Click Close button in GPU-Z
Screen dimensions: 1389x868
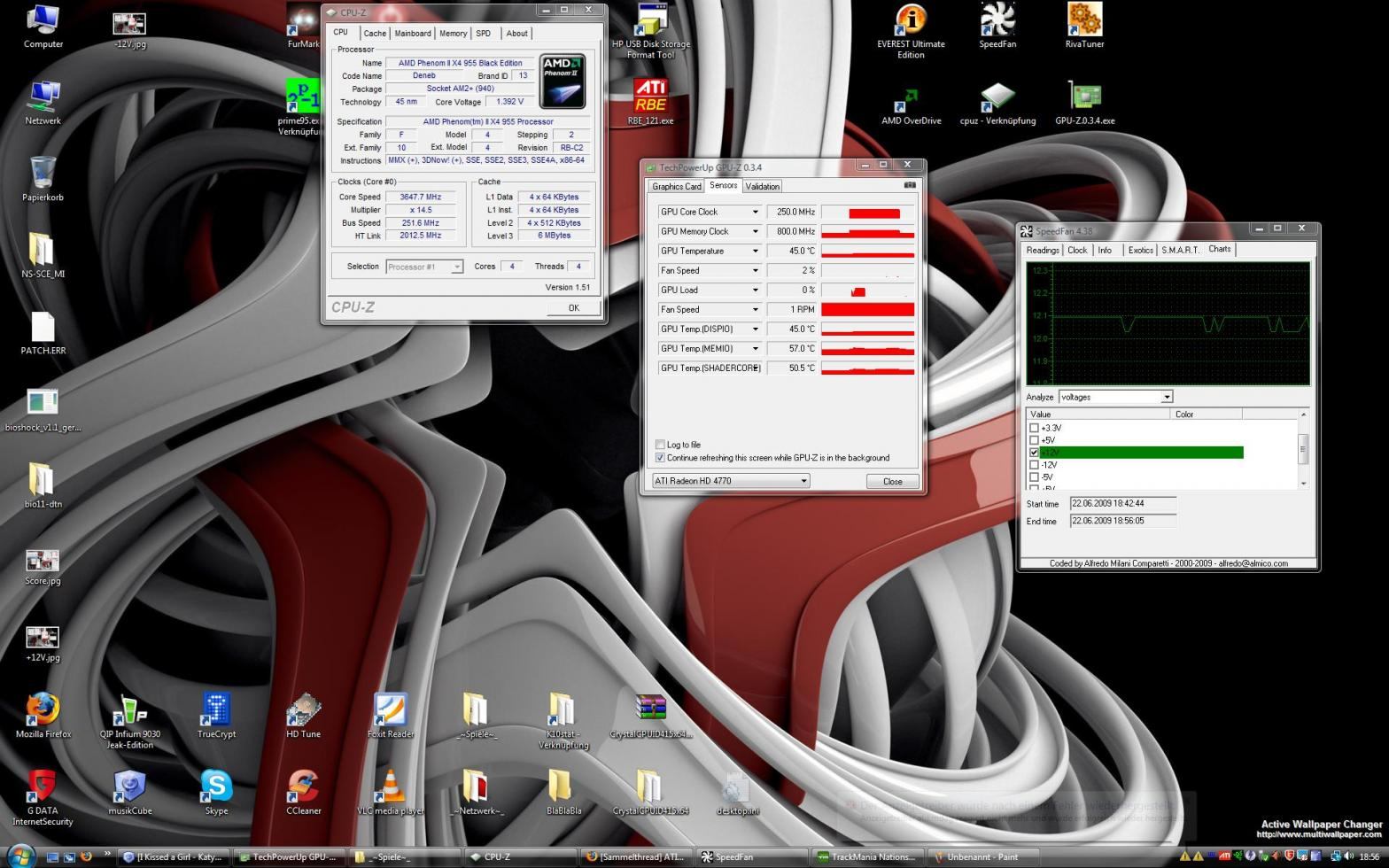892,481
